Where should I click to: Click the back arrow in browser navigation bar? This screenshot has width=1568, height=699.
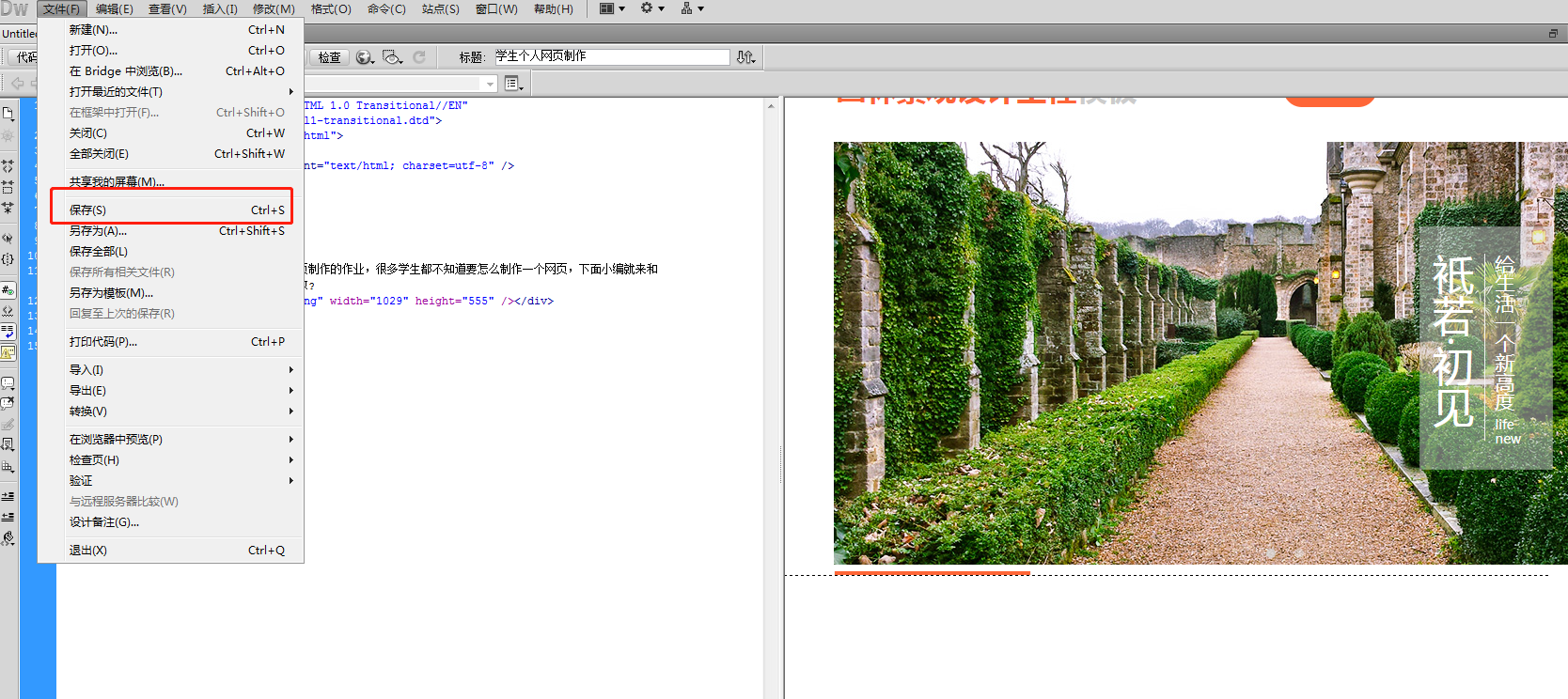coord(17,84)
